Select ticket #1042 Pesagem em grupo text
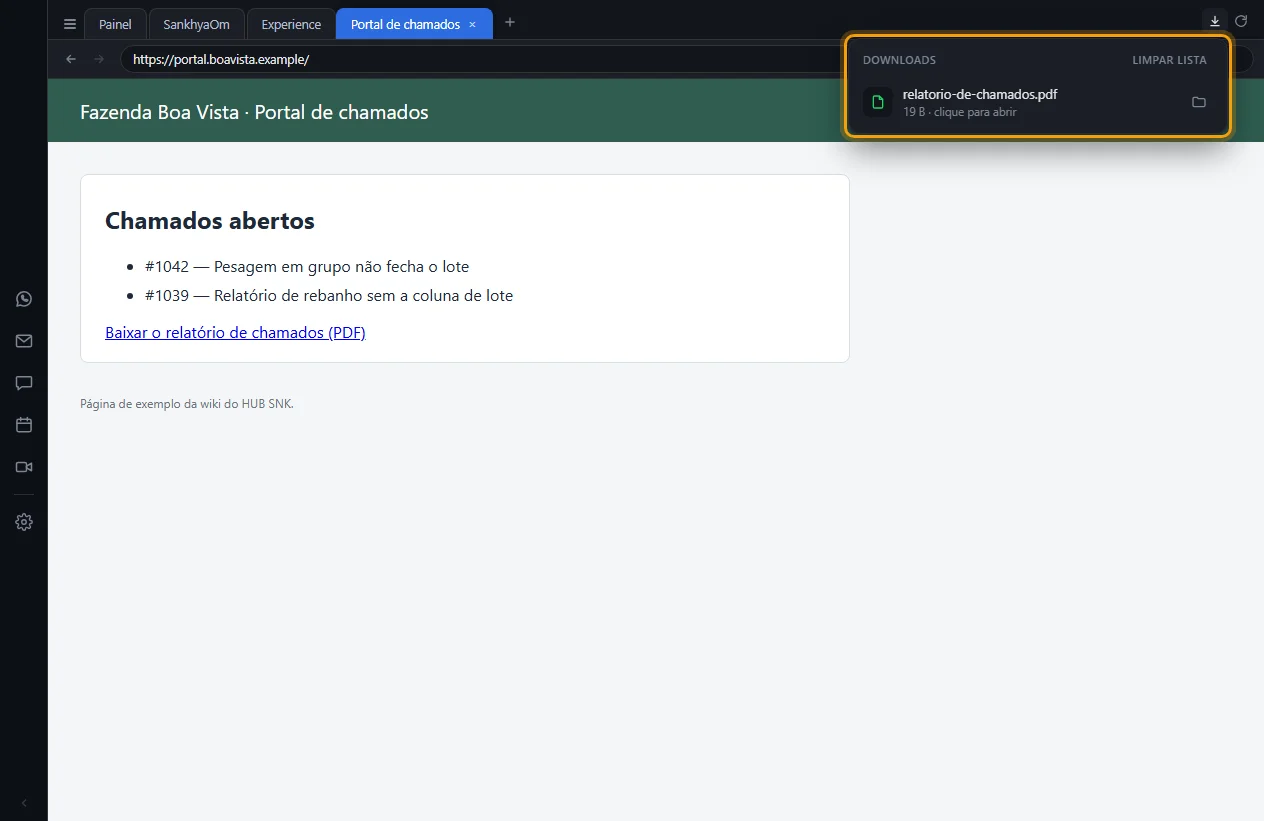The width and height of the screenshot is (1264, 821). click(x=307, y=266)
